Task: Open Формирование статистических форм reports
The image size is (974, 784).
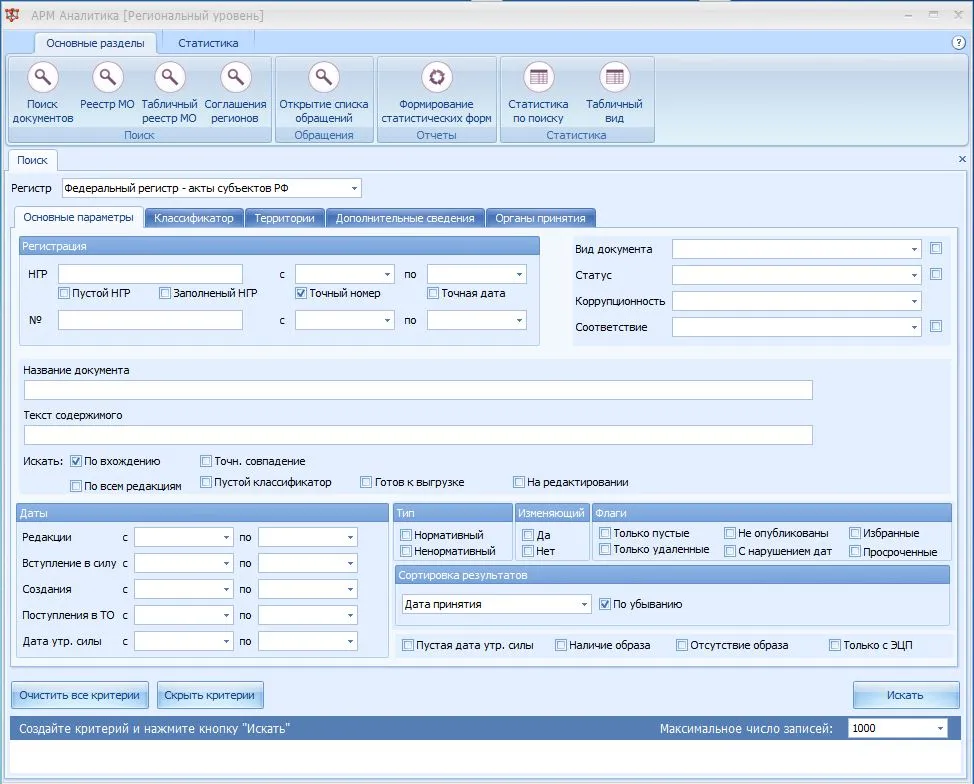Action: tap(436, 92)
